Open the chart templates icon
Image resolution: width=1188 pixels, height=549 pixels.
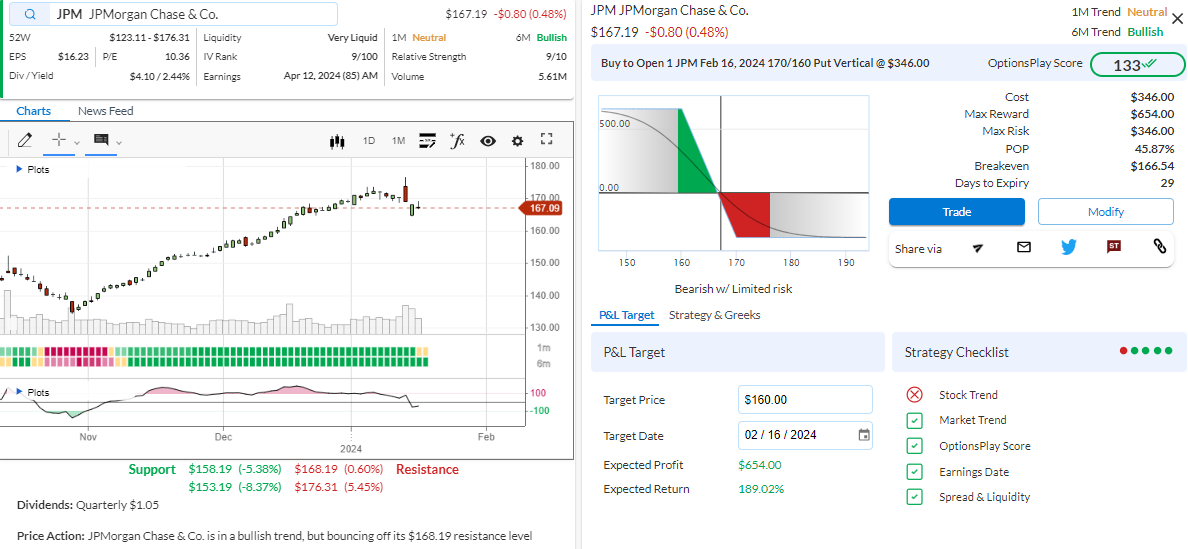click(427, 140)
